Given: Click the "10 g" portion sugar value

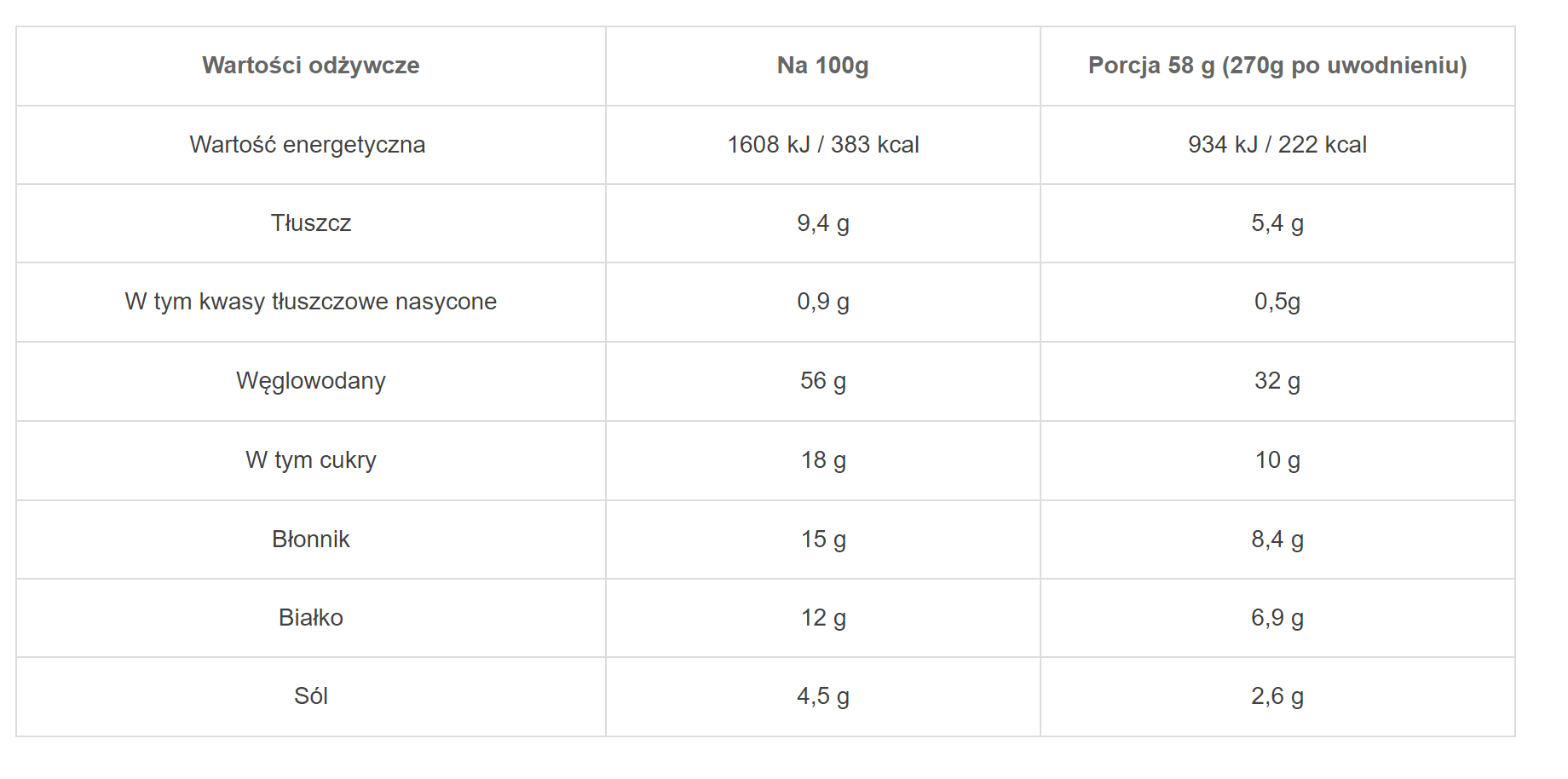Looking at the screenshot, I should pyautogui.click(x=1277, y=460).
